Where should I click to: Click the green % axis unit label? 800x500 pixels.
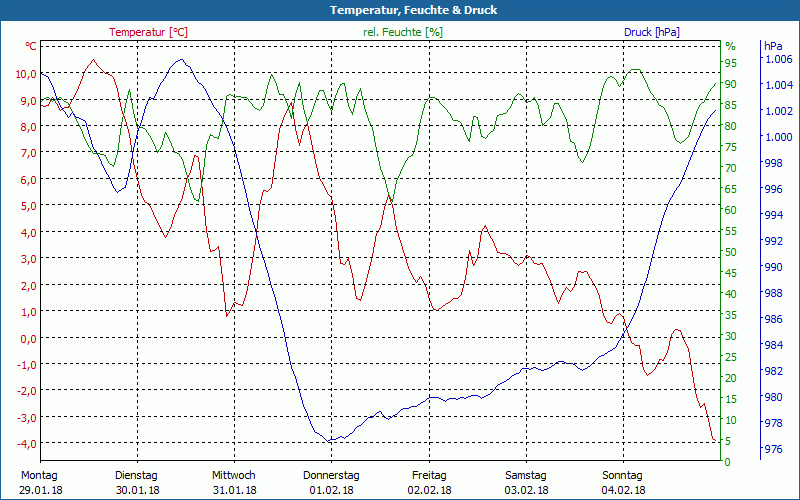(x=731, y=46)
